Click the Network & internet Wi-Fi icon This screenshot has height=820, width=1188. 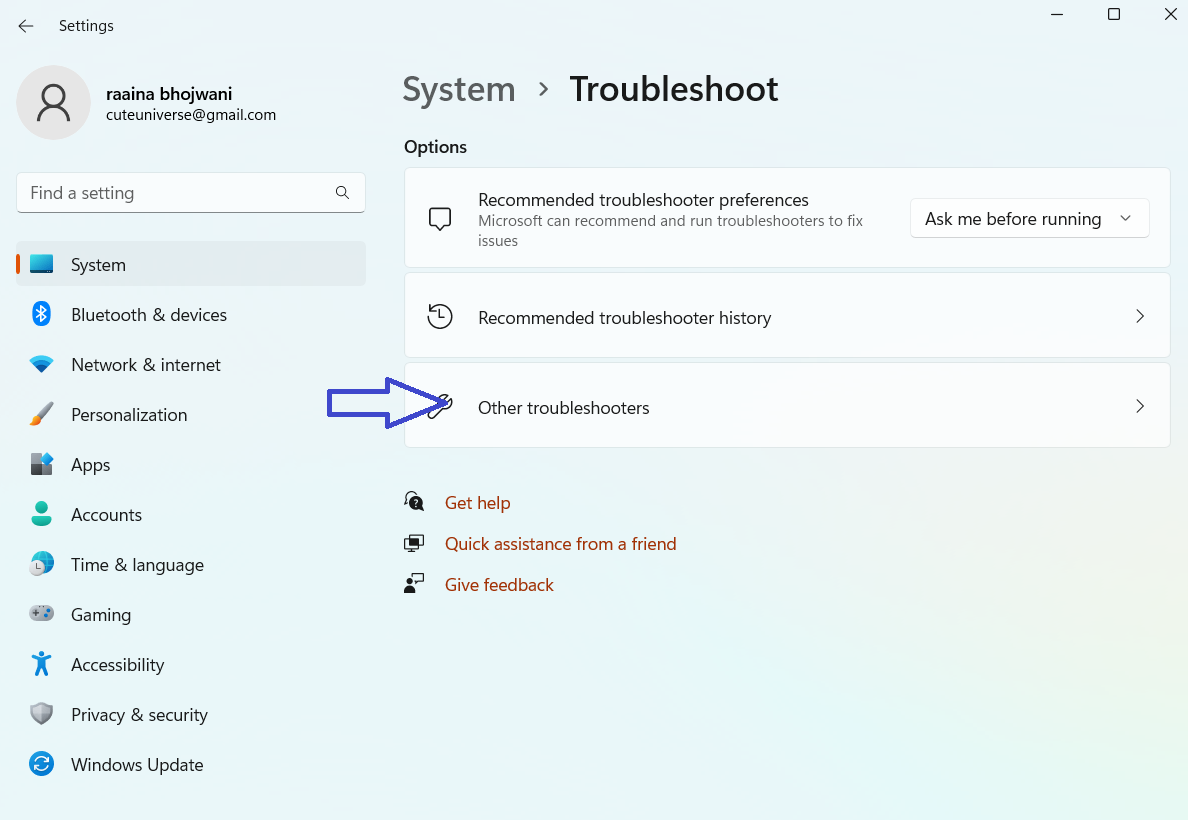(41, 365)
